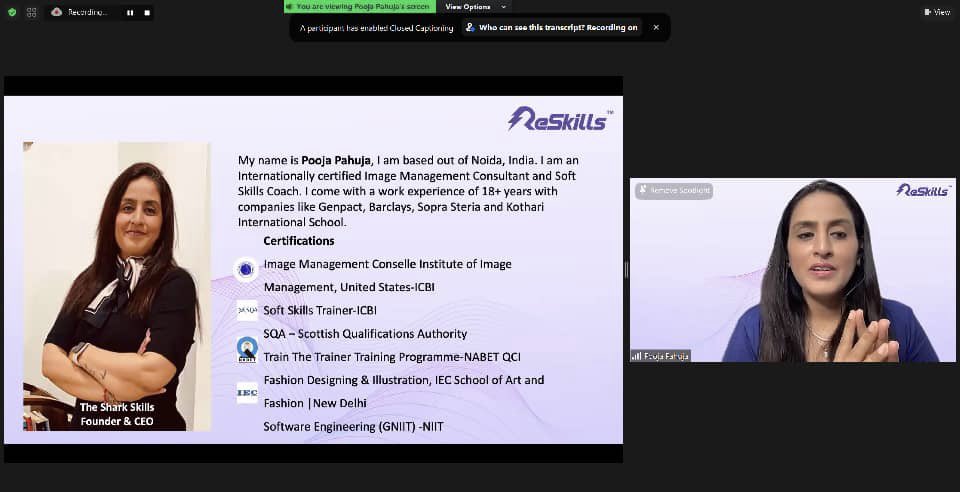Click 'SQA – Scottish Qualifications Authority' line

coord(365,334)
